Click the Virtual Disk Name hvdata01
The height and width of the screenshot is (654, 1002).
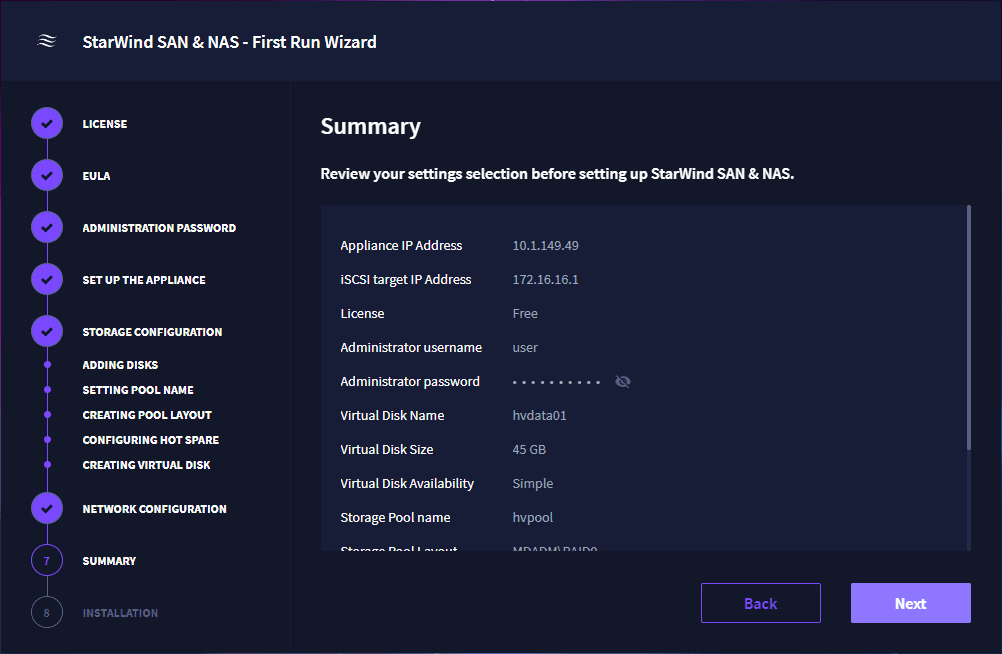pos(539,416)
